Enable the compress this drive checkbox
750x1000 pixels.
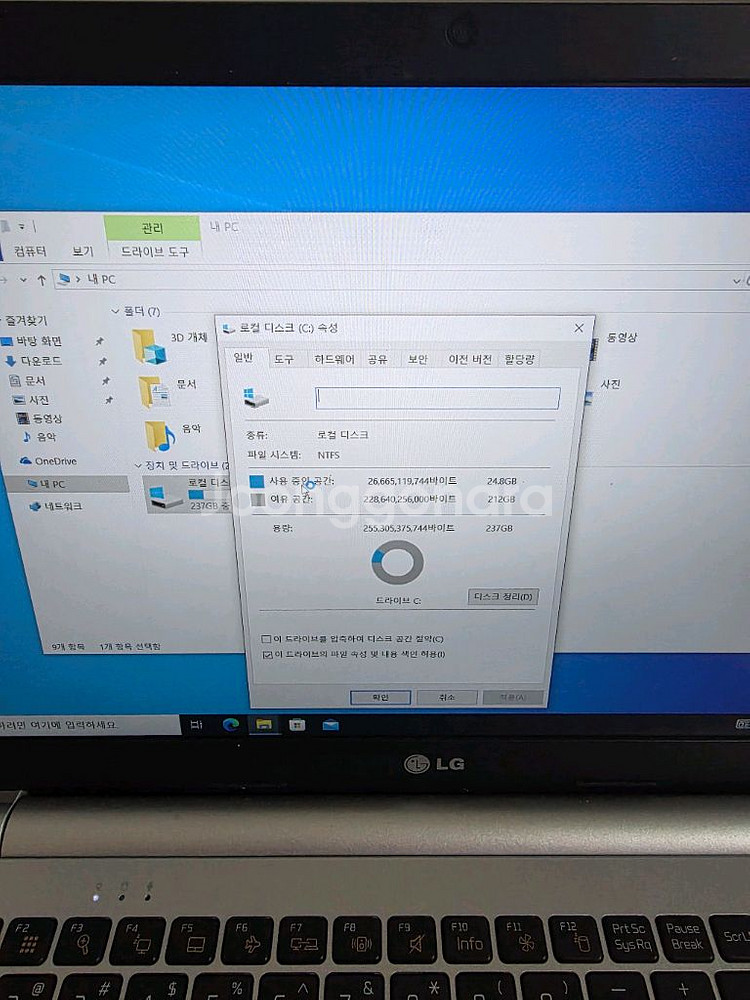266,639
